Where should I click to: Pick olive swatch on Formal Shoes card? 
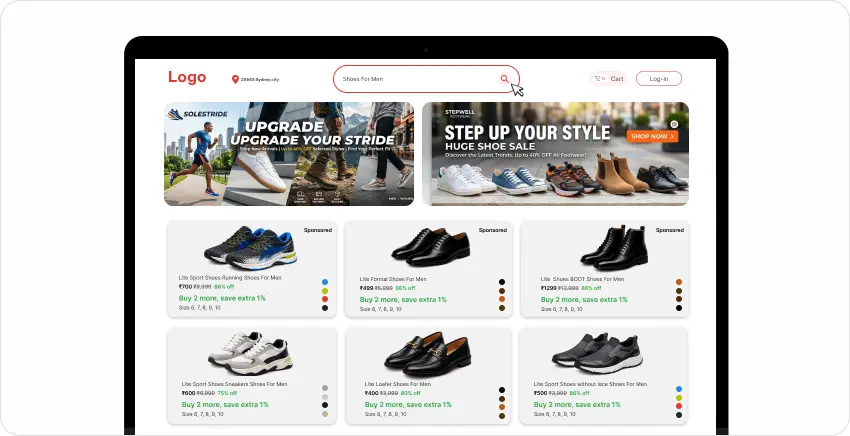502,307
